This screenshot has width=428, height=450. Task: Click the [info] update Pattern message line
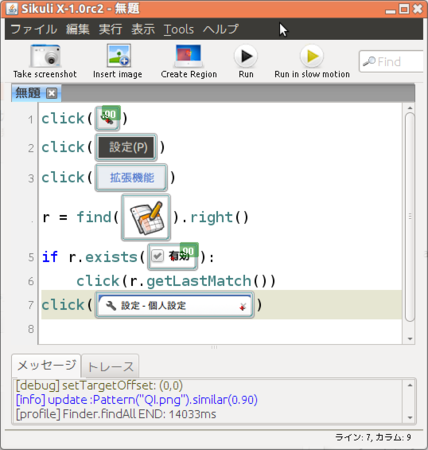pos(137,400)
